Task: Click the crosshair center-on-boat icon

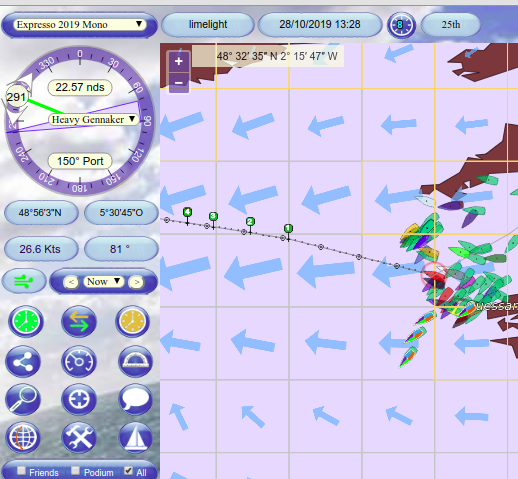Action: pos(79,399)
